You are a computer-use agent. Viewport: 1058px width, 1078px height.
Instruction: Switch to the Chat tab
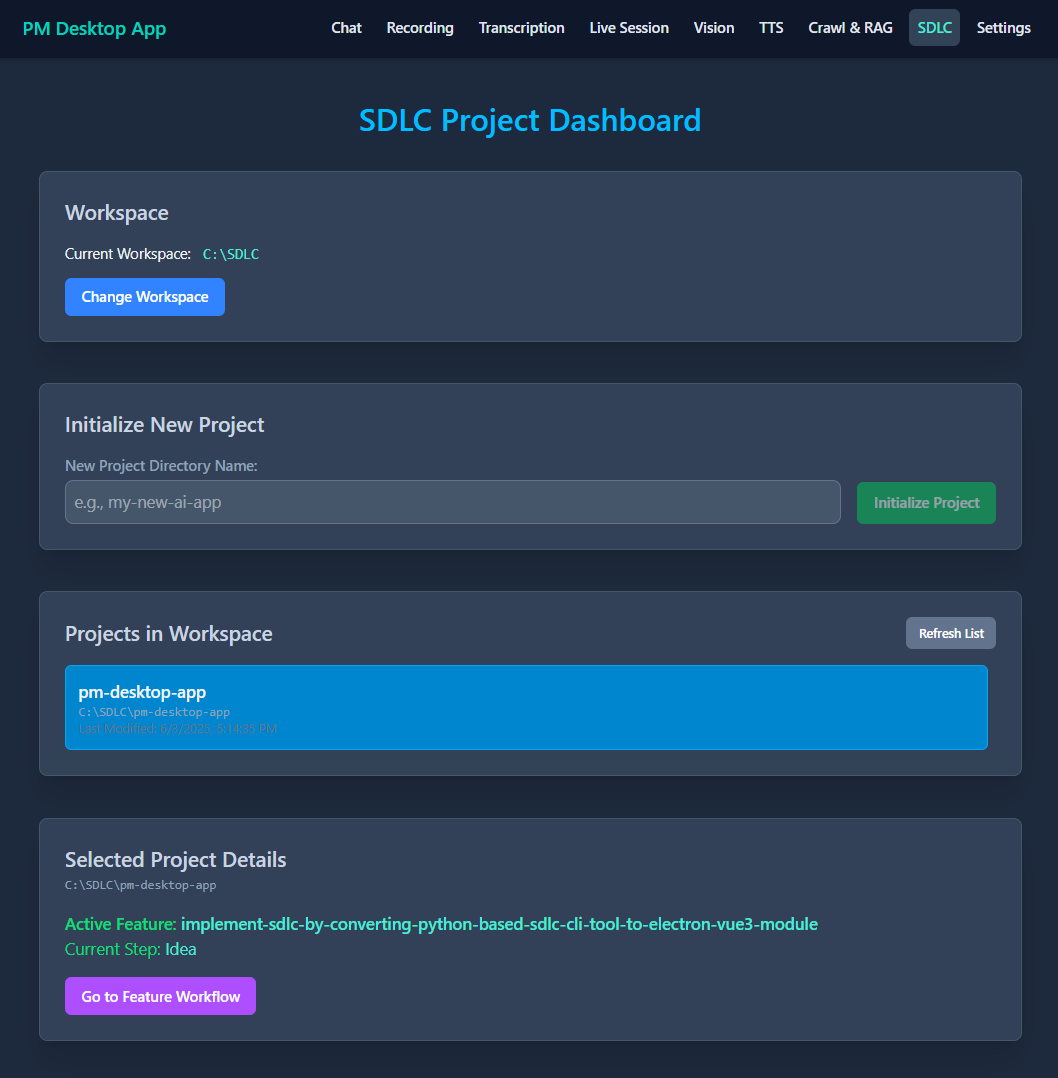click(x=346, y=28)
